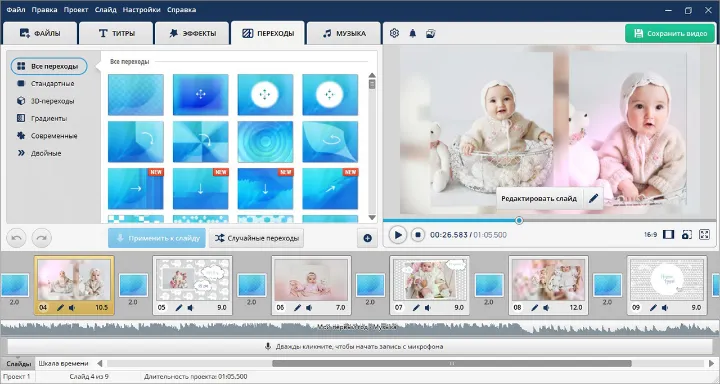Click Редактировать слайд button
The height and width of the screenshot is (384, 720).
coord(539,198)
